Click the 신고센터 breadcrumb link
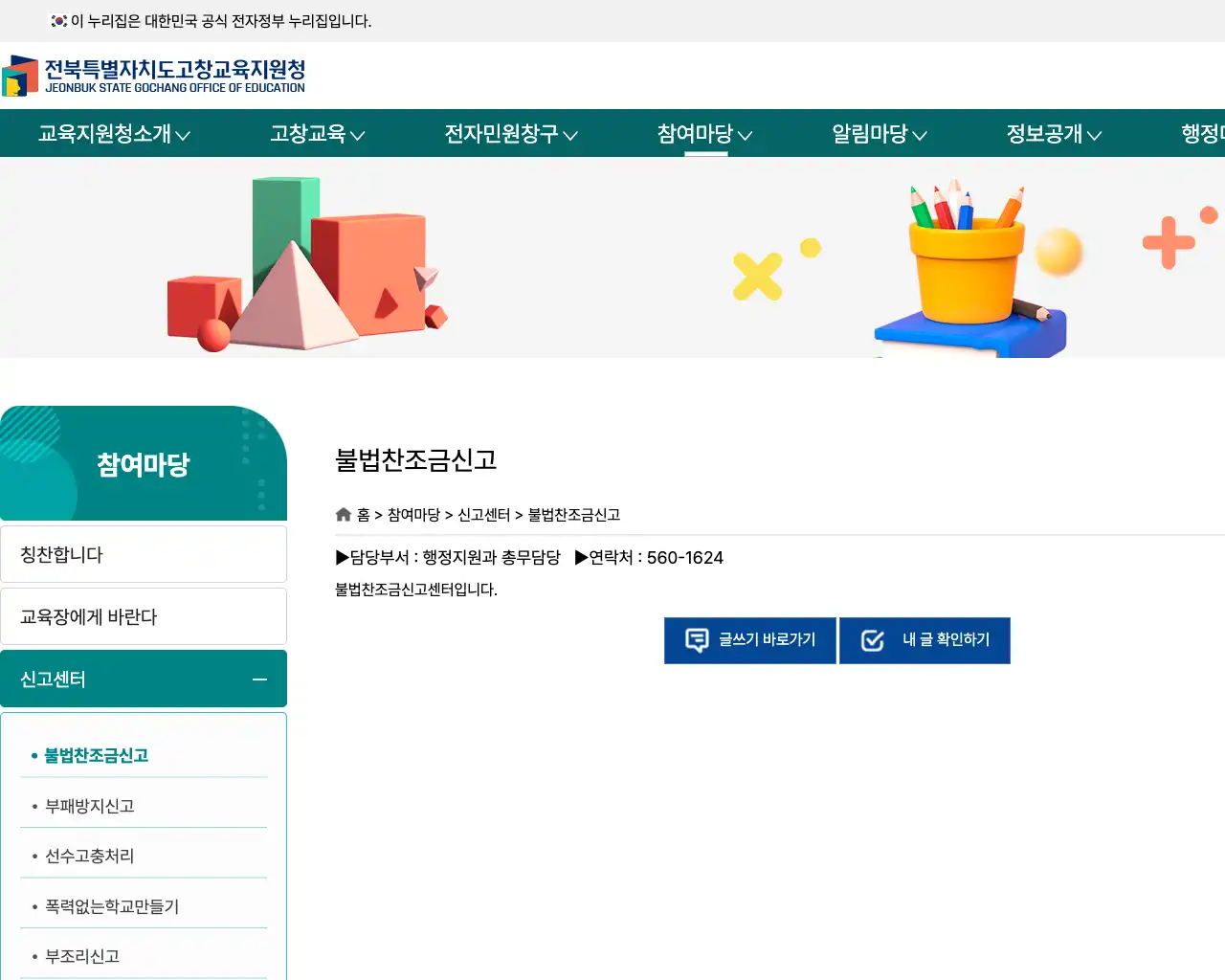The height and width of the screenshot is (980, 1225). point(484,514)
